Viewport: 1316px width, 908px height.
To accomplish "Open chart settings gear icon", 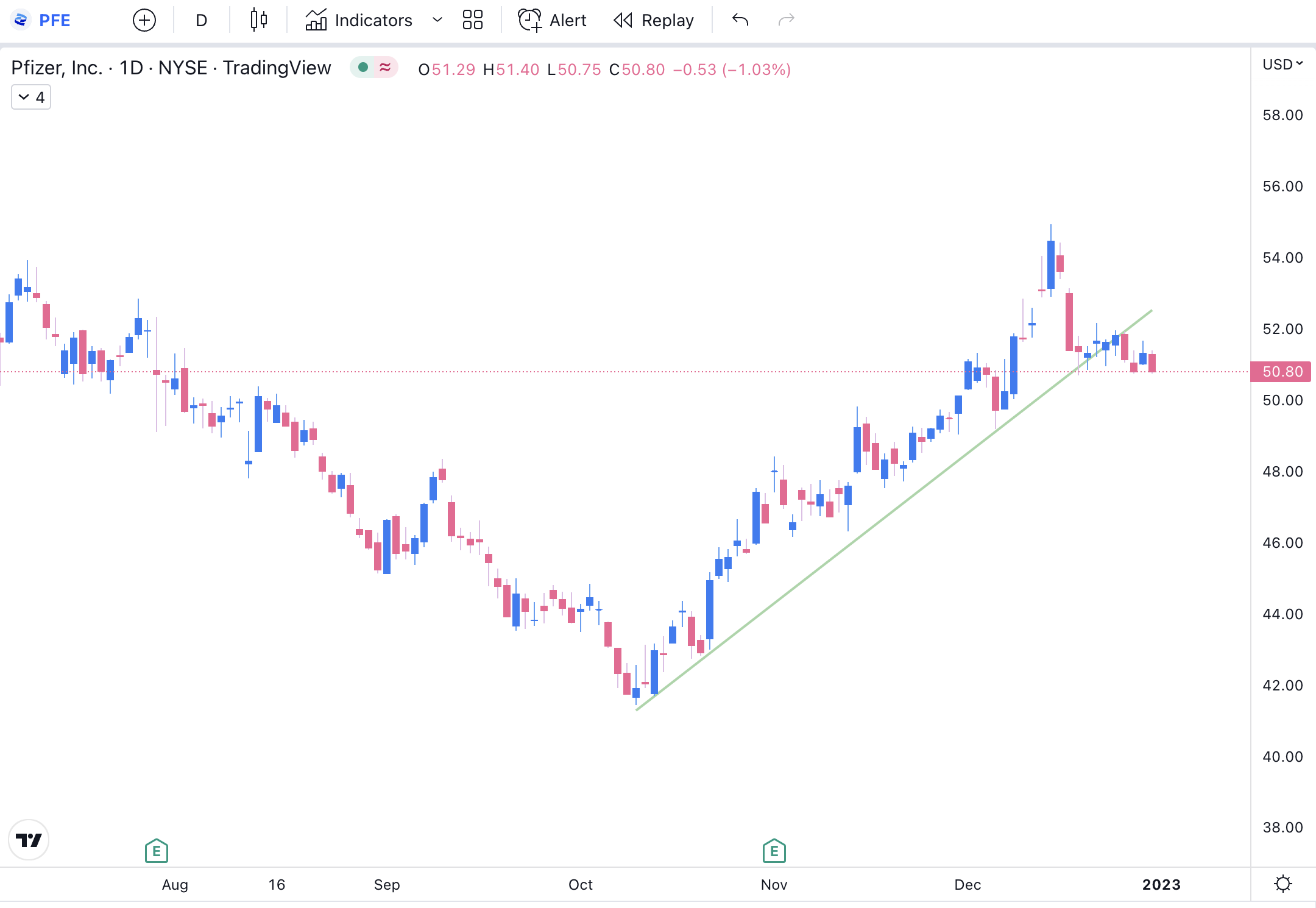I will (1283, 884).
